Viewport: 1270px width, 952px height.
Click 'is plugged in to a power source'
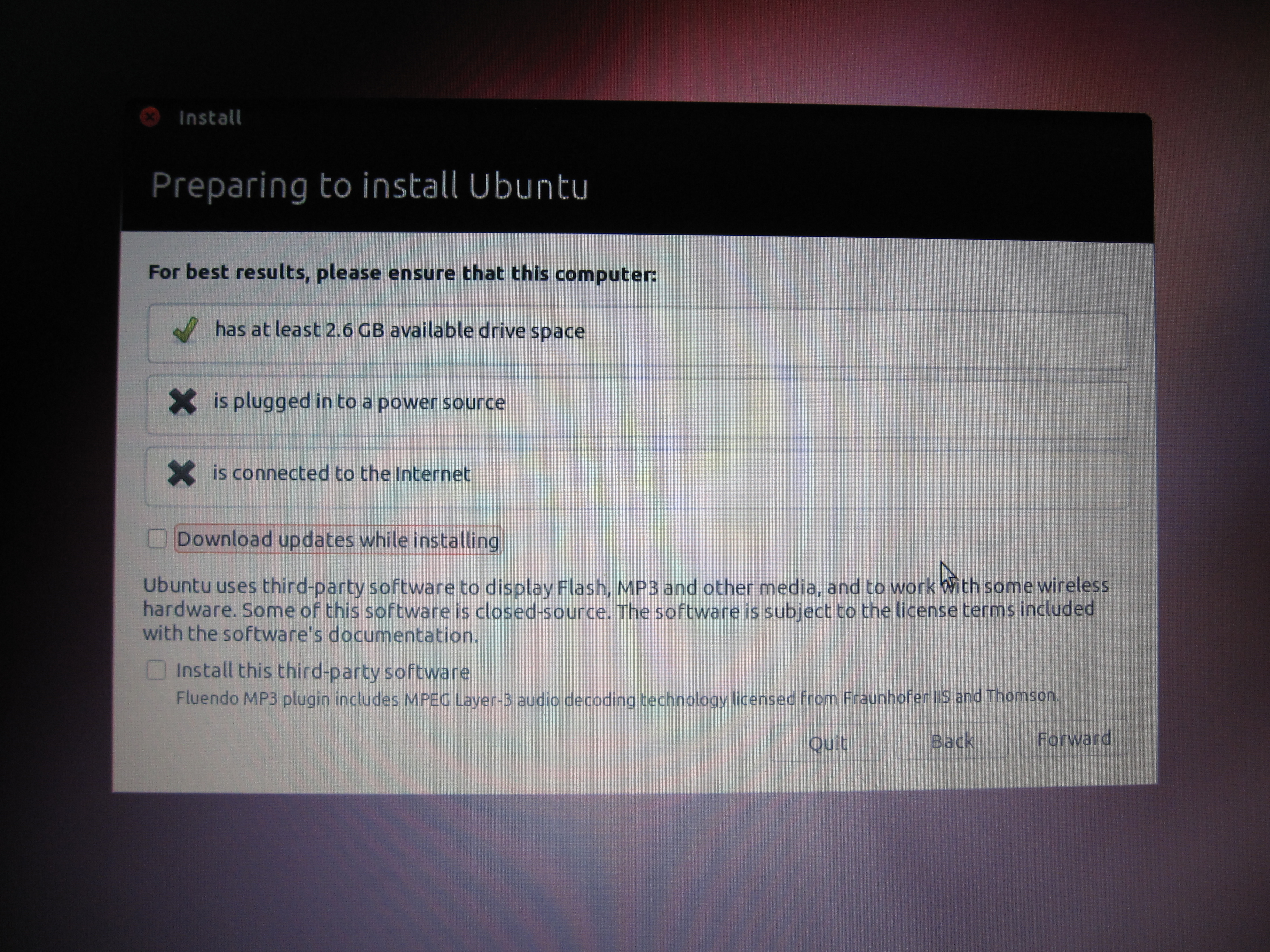[x=359, y=402]
